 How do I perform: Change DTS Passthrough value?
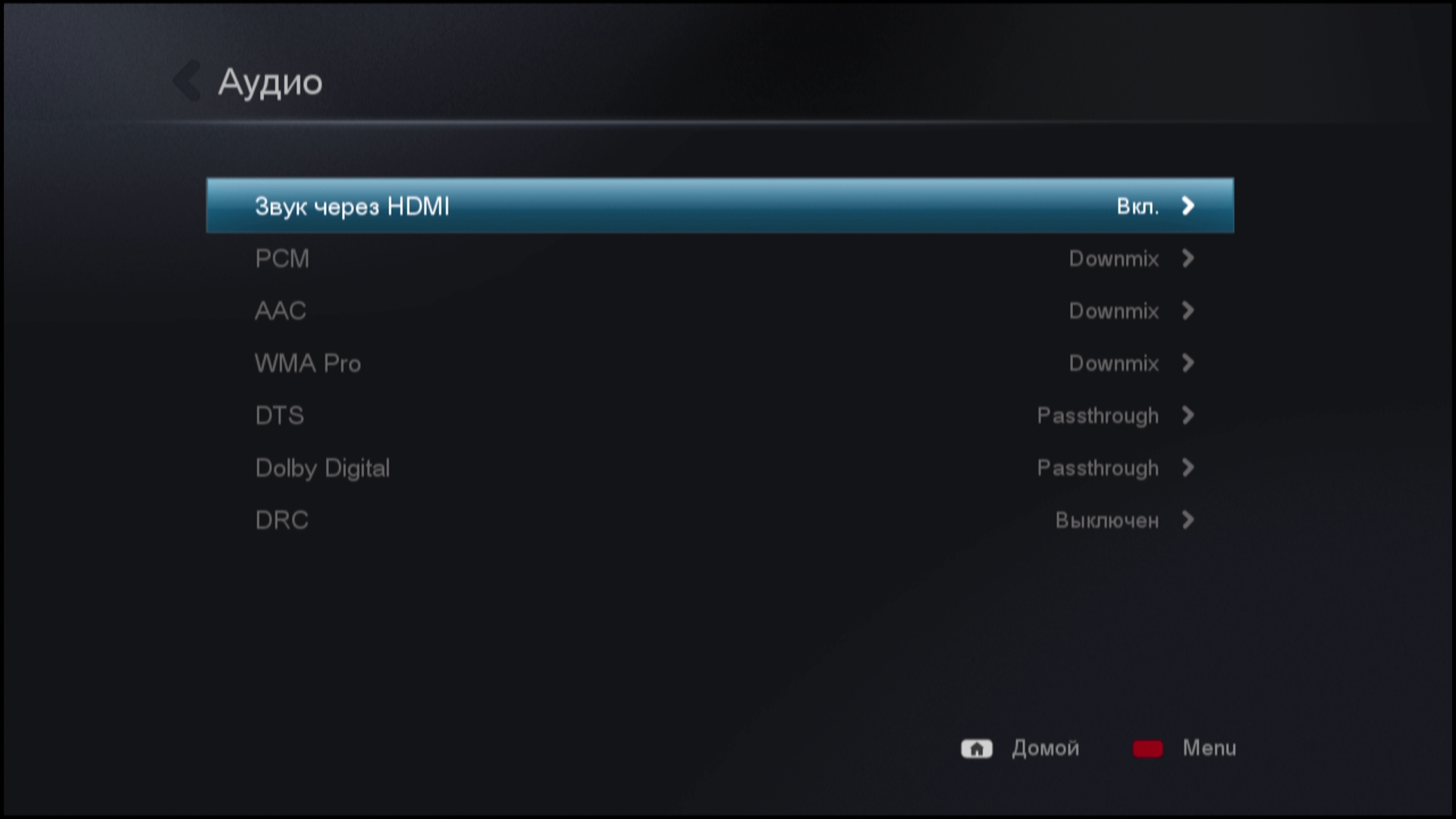(x=1098, y=416)
